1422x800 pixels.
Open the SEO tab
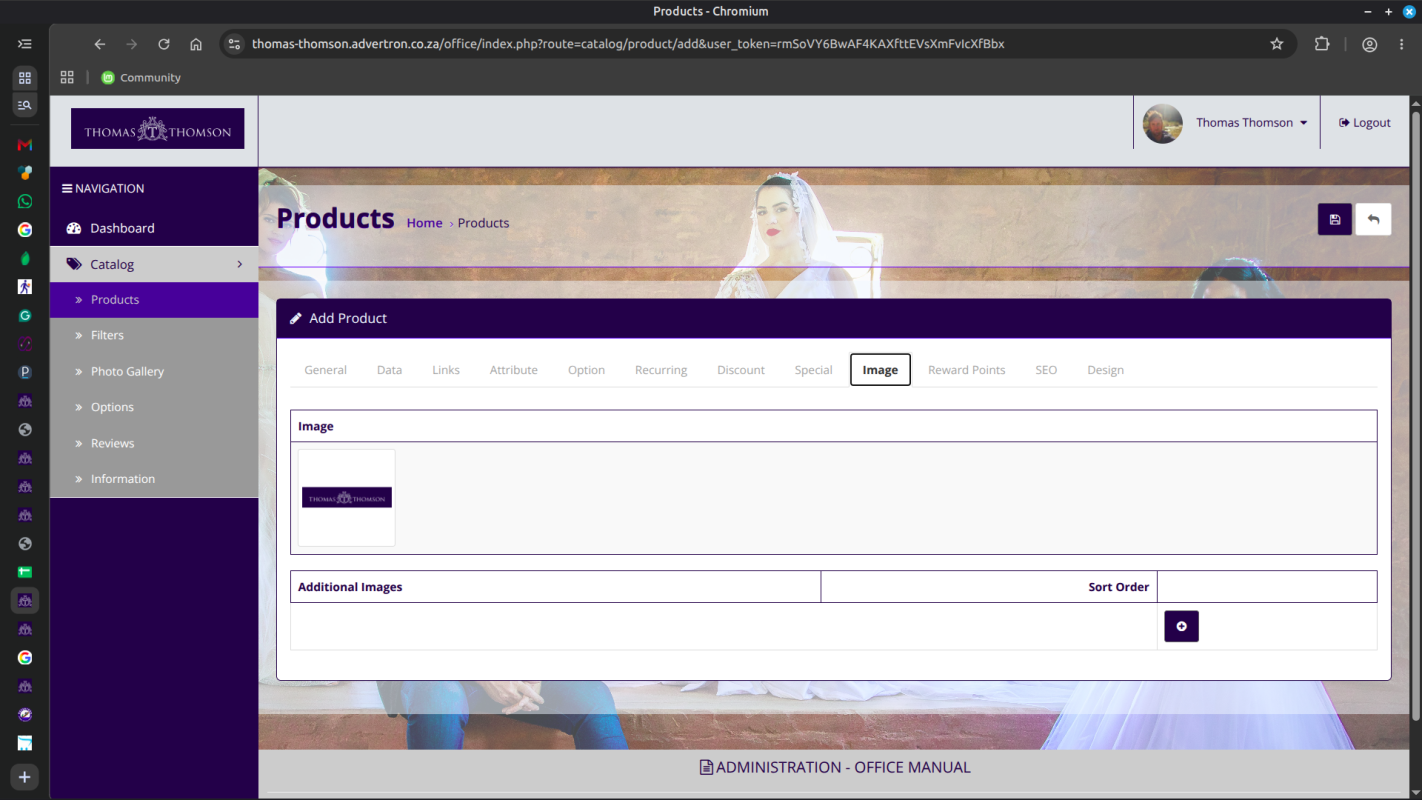(x=1046, y=370)
